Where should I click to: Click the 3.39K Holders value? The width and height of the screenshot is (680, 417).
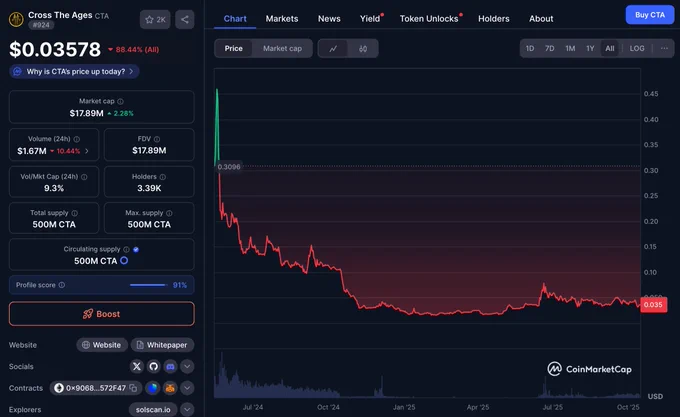[149, 188]
